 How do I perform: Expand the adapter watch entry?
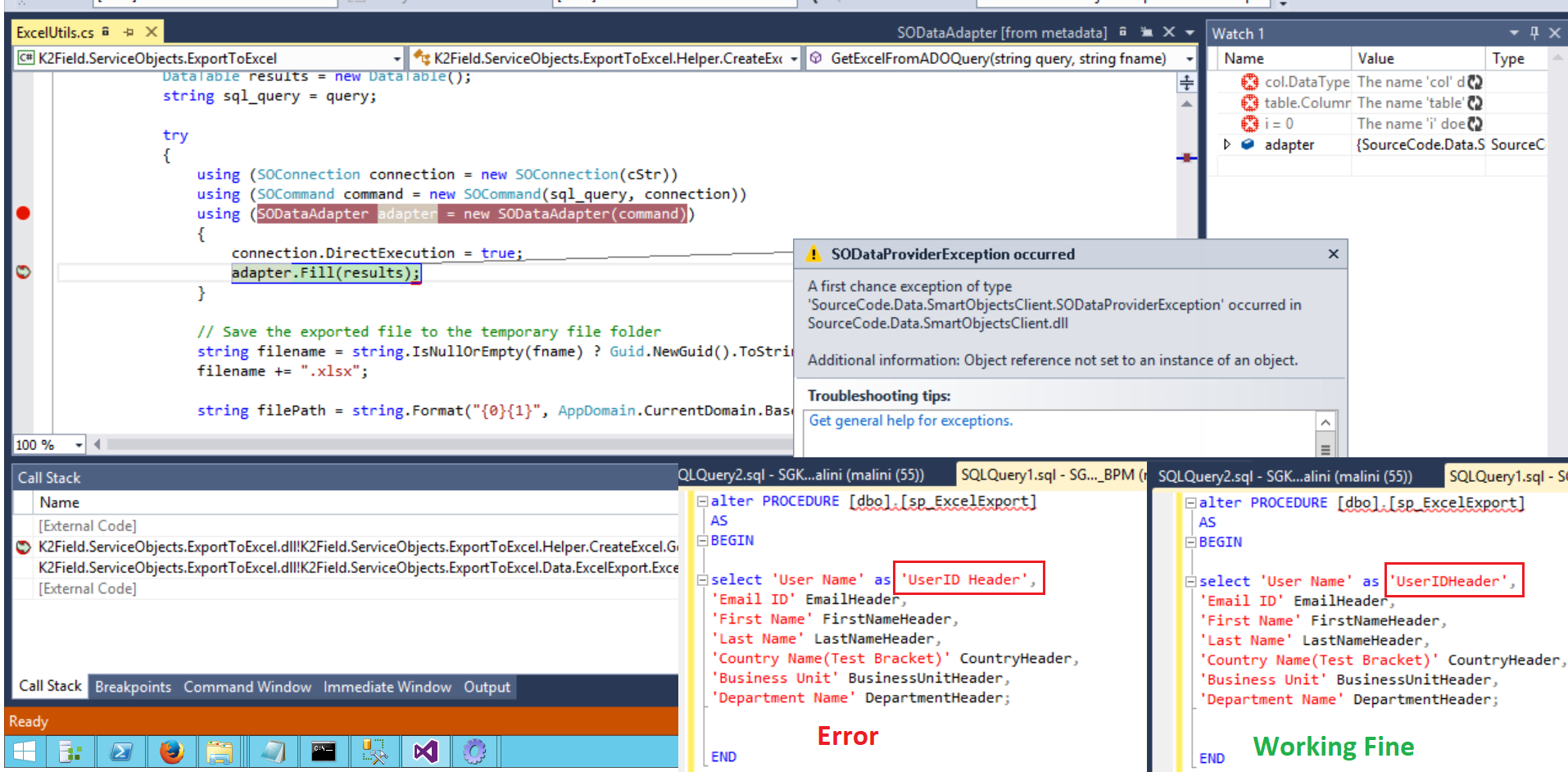1227,144
